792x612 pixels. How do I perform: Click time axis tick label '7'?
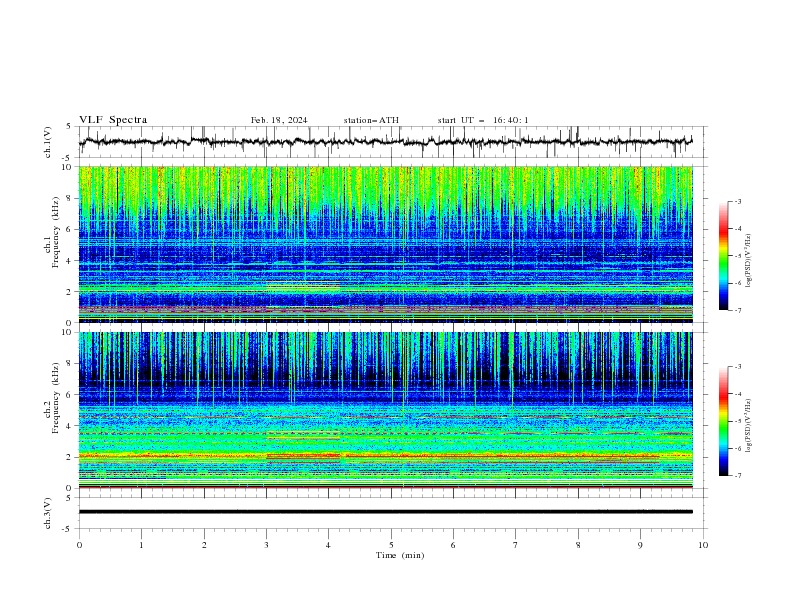516,545
